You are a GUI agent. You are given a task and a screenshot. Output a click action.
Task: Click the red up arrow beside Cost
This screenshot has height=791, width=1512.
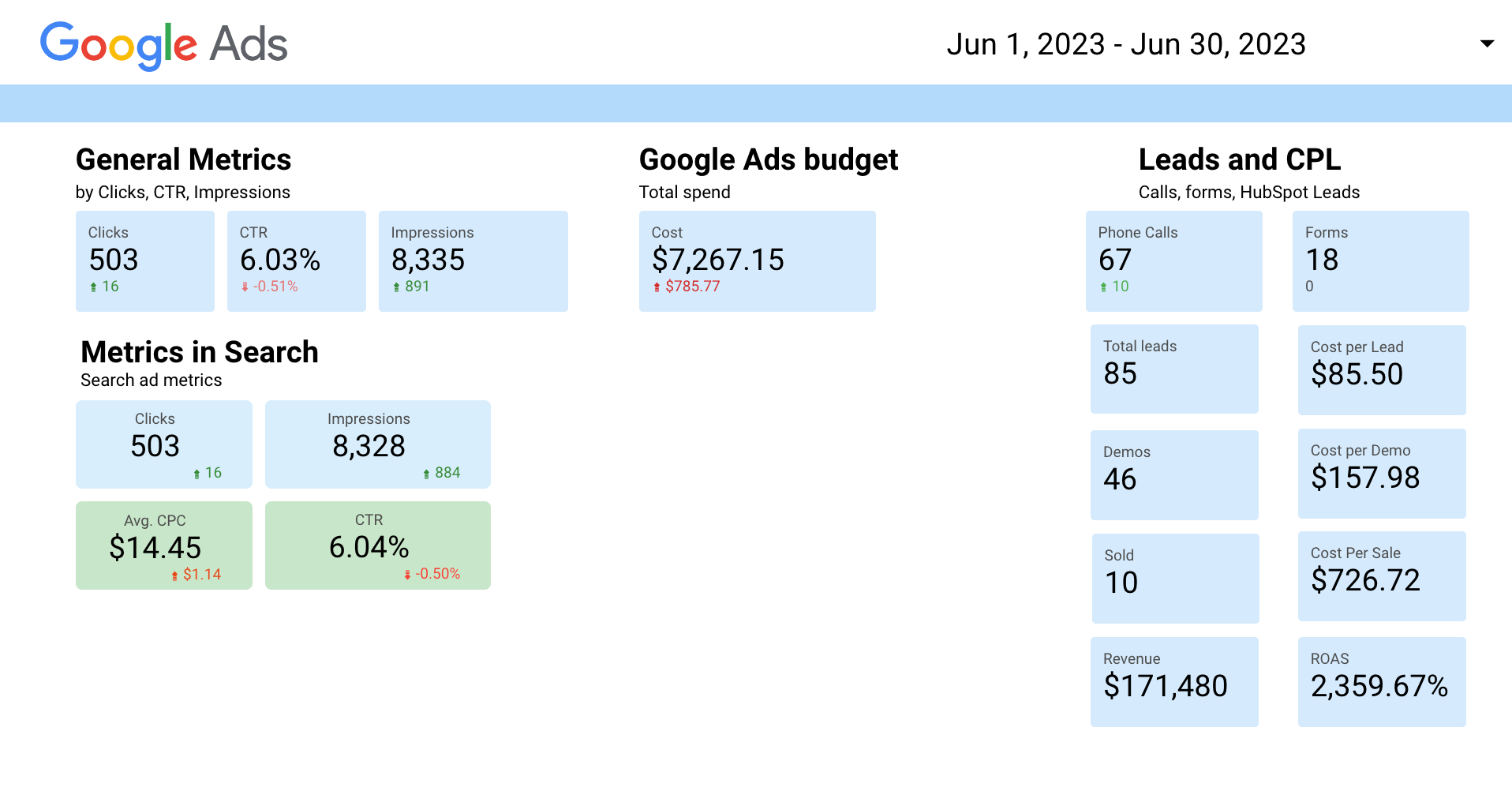657,287
